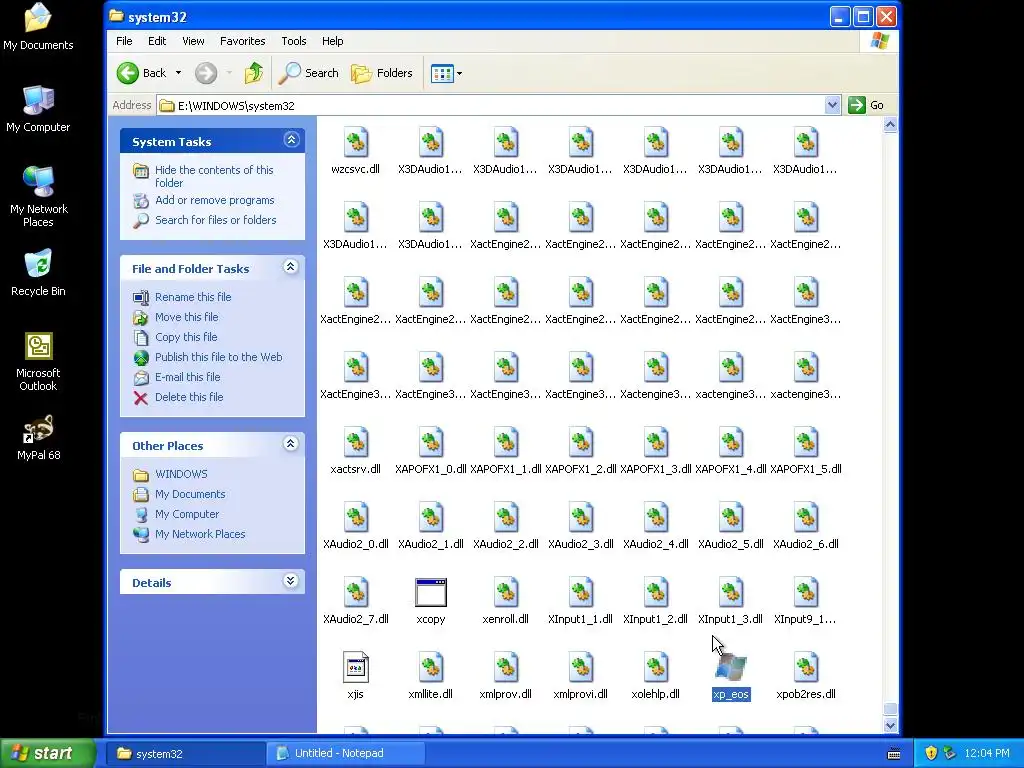Expand the Address bar dropdown
Screen dimensions: 1024x768
[832, 105]
